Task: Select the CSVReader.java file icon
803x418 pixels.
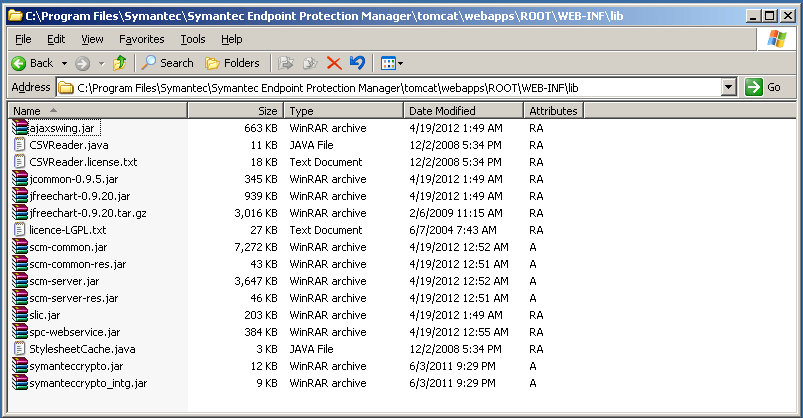Action: point(19,145)
